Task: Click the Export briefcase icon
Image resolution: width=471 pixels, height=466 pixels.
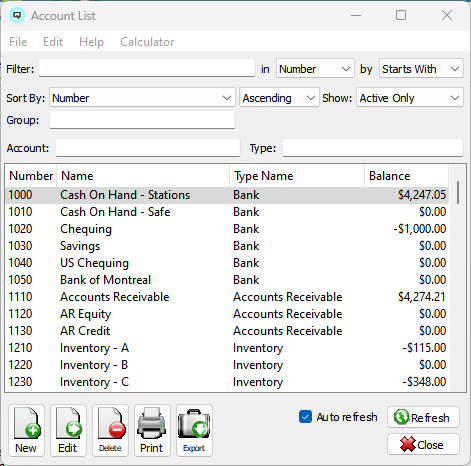Action: pyautogui.click(x=194, y=430)
